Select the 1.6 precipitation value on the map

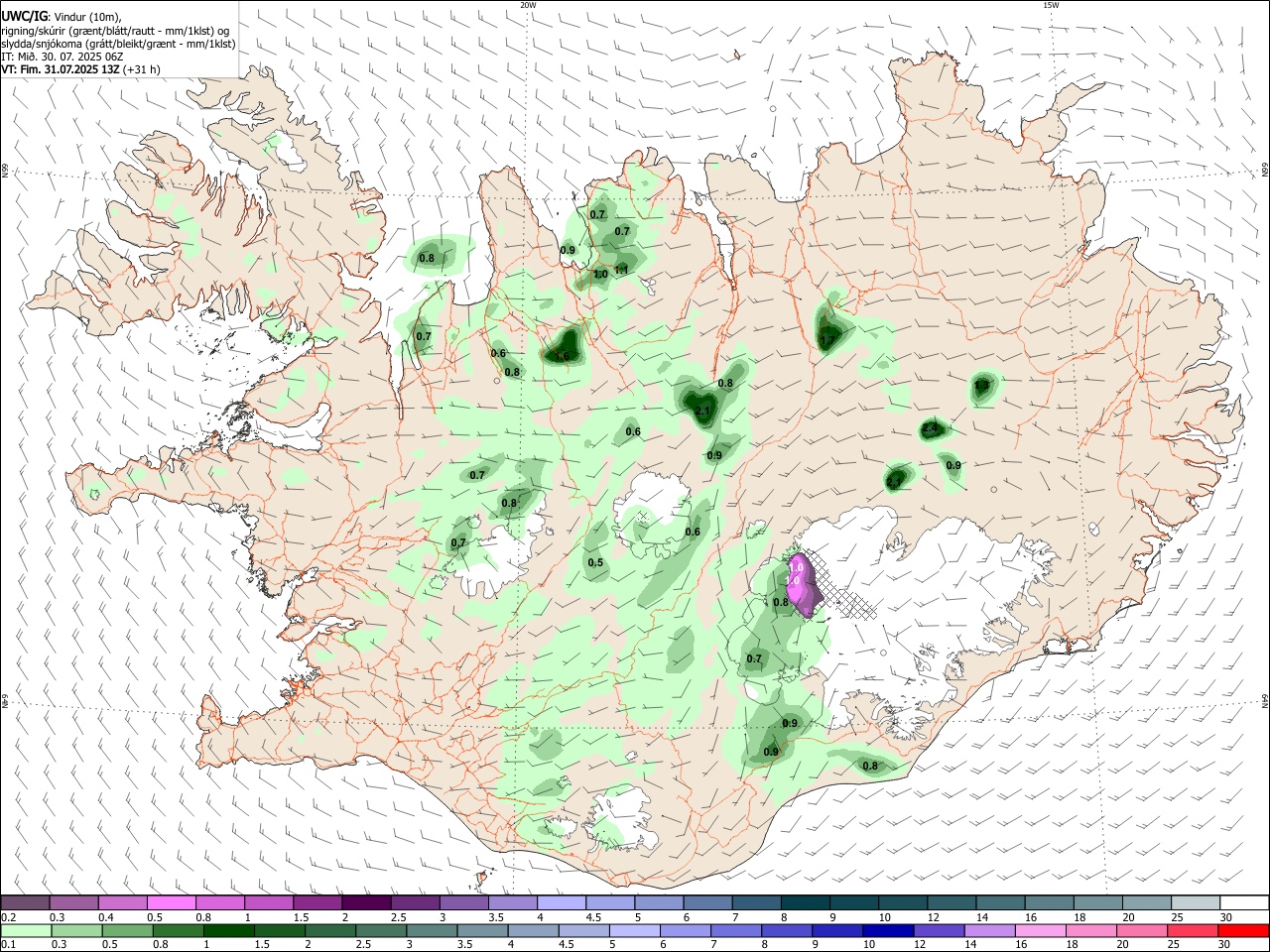563,356
